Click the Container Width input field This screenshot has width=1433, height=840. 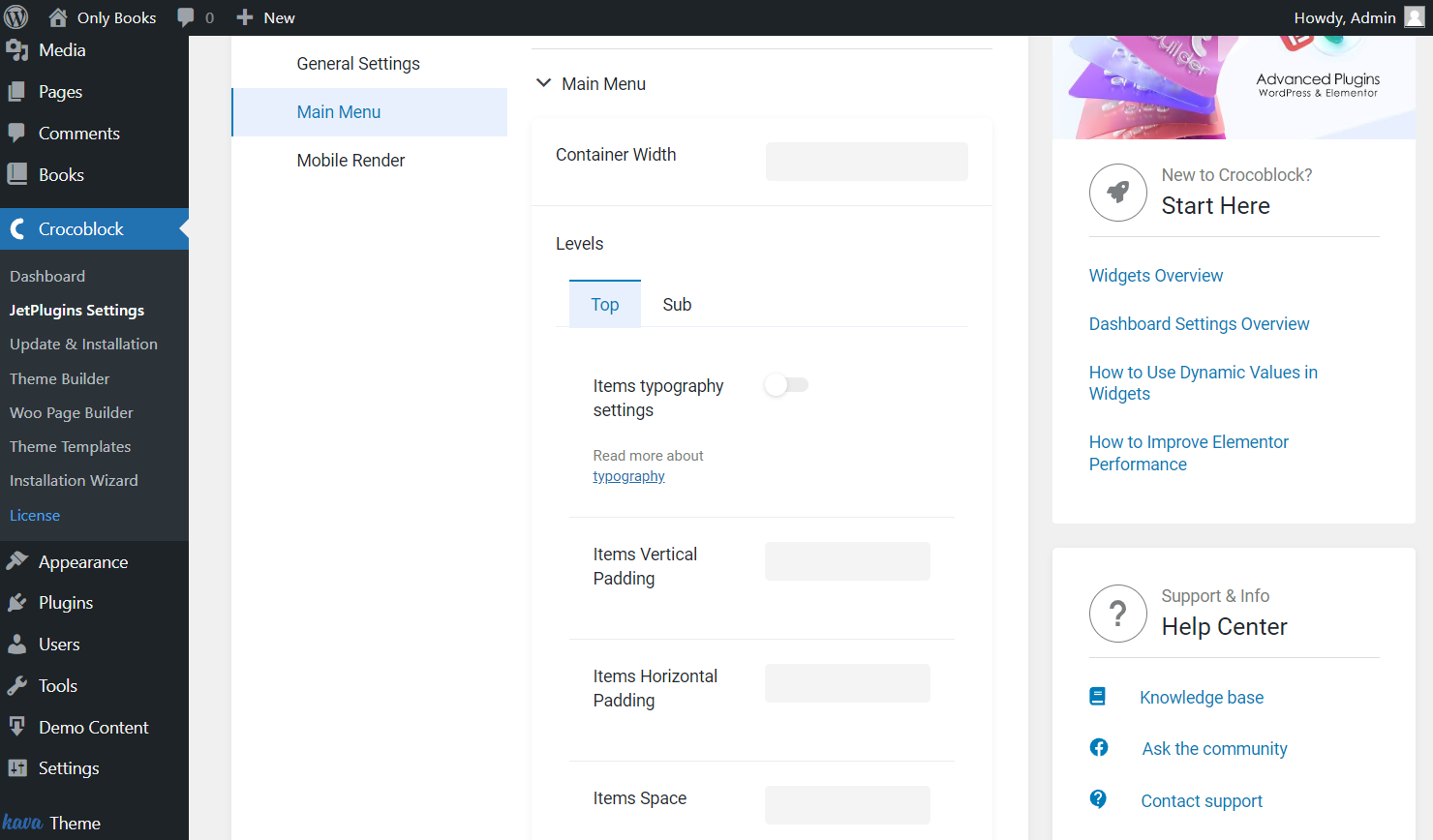tap(867, 162)
